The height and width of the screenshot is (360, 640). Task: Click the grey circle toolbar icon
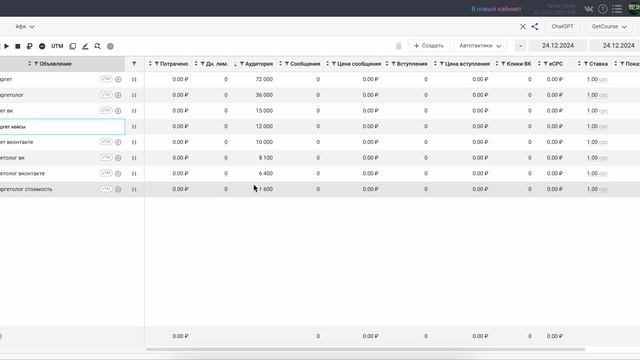point(110,46)
